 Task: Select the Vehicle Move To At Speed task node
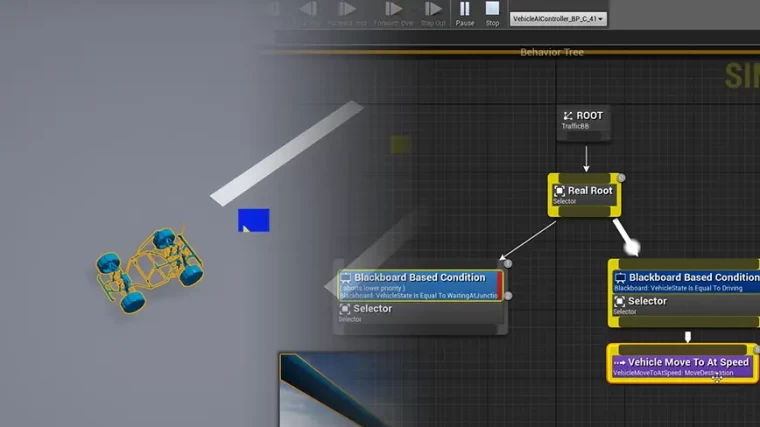click(x=682, y=366)
